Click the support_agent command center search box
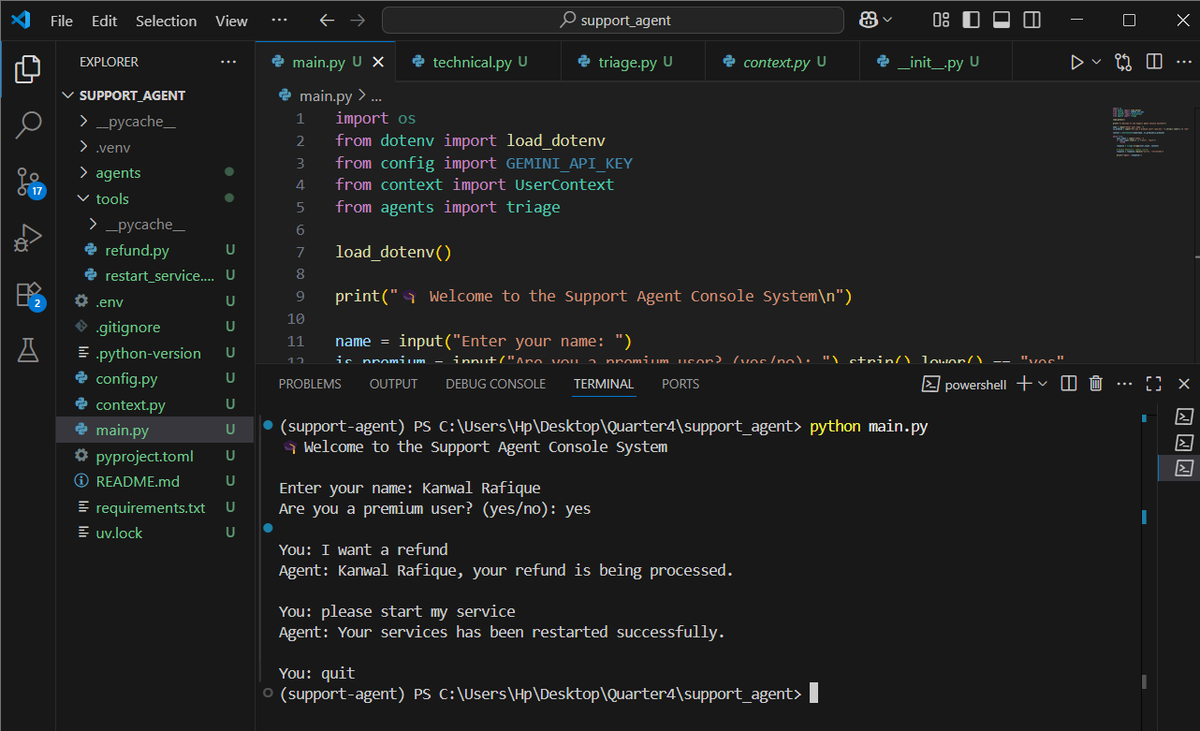 (614, 20)
